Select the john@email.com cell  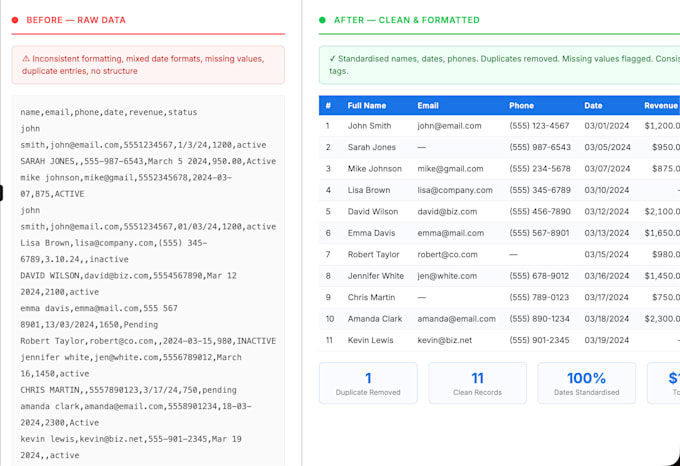[x=449, y=126]
